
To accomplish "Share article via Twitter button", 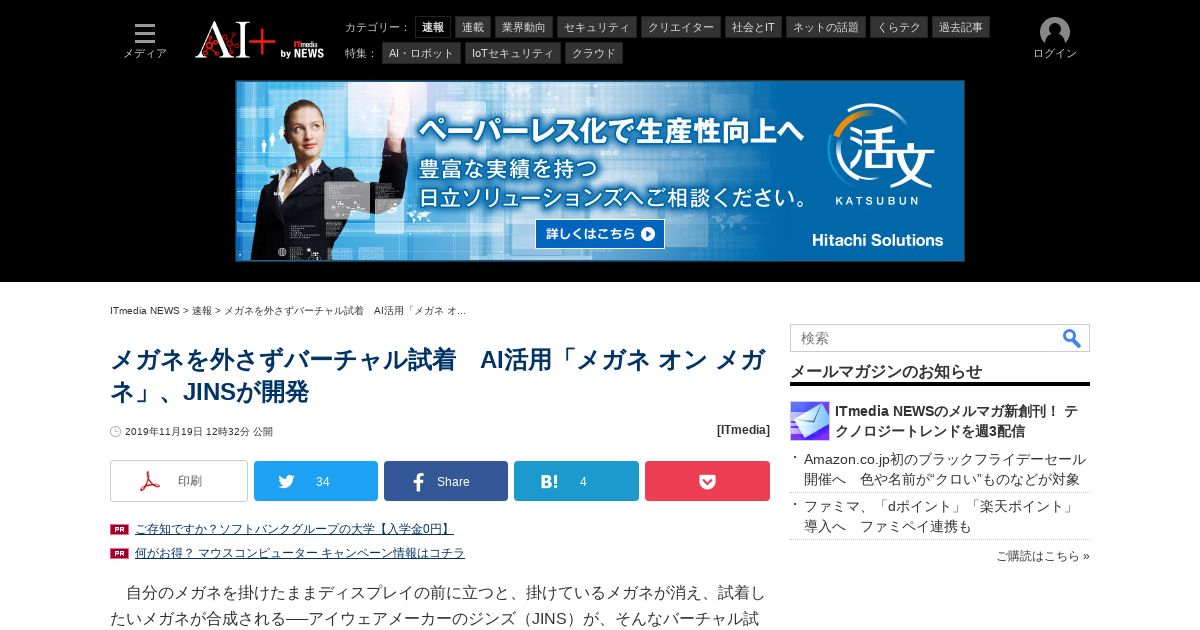I will pos(316,481).
